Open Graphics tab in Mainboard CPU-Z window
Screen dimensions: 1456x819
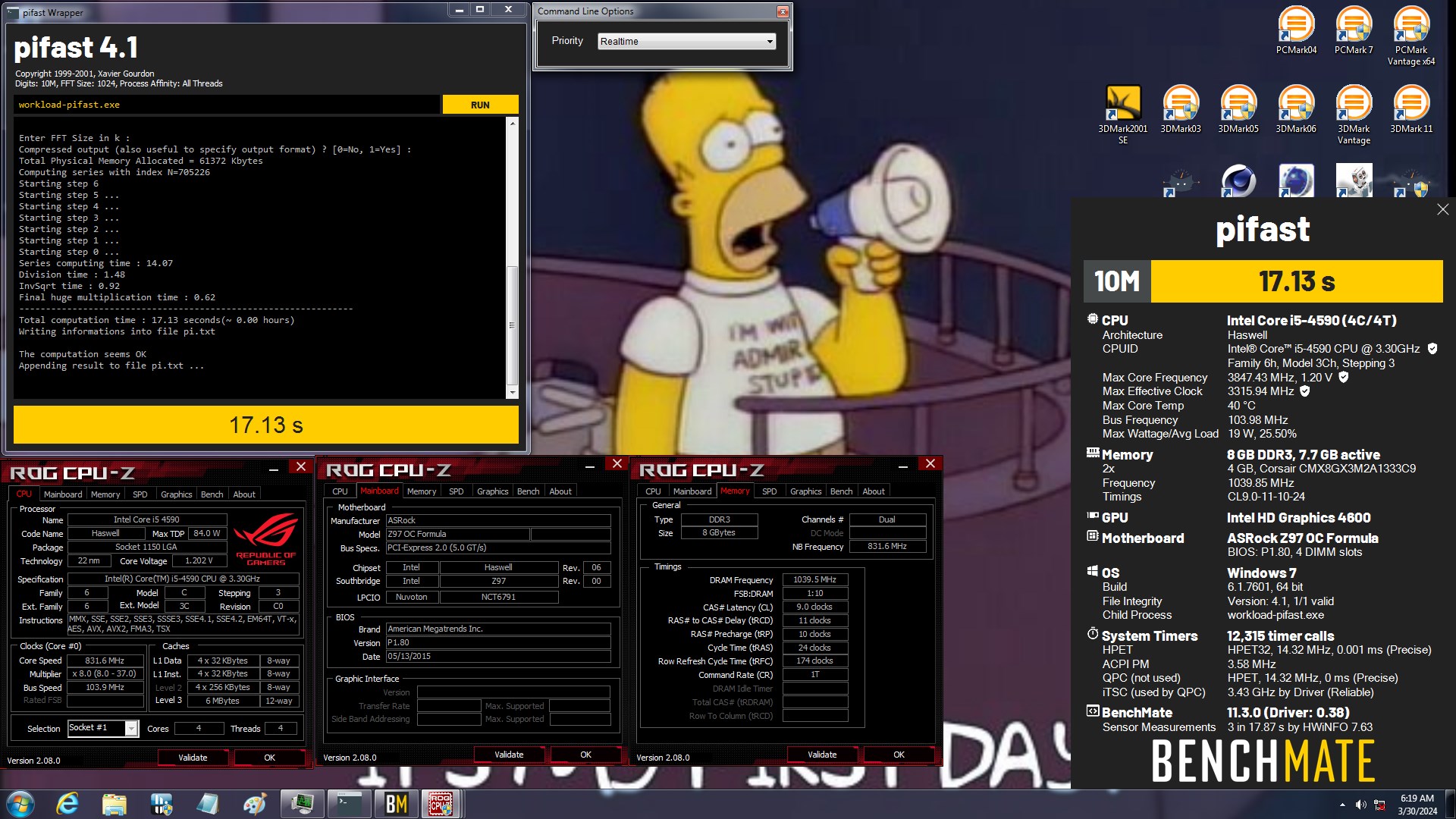(x=492, y=491)
